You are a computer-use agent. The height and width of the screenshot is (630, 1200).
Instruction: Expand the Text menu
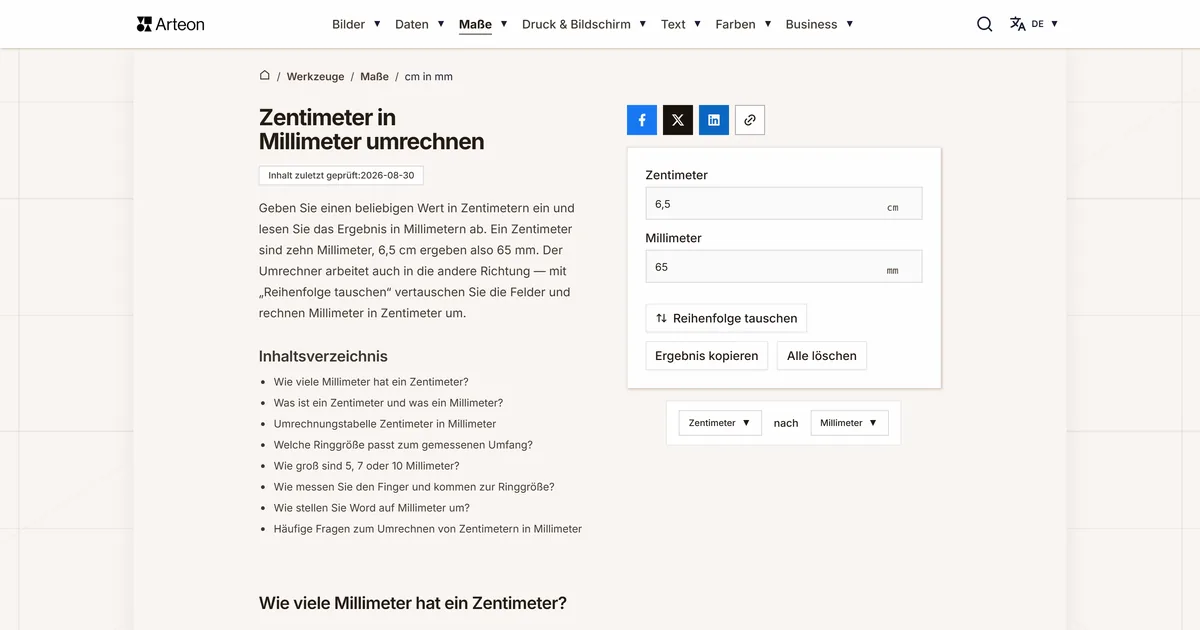click(681, 24)
